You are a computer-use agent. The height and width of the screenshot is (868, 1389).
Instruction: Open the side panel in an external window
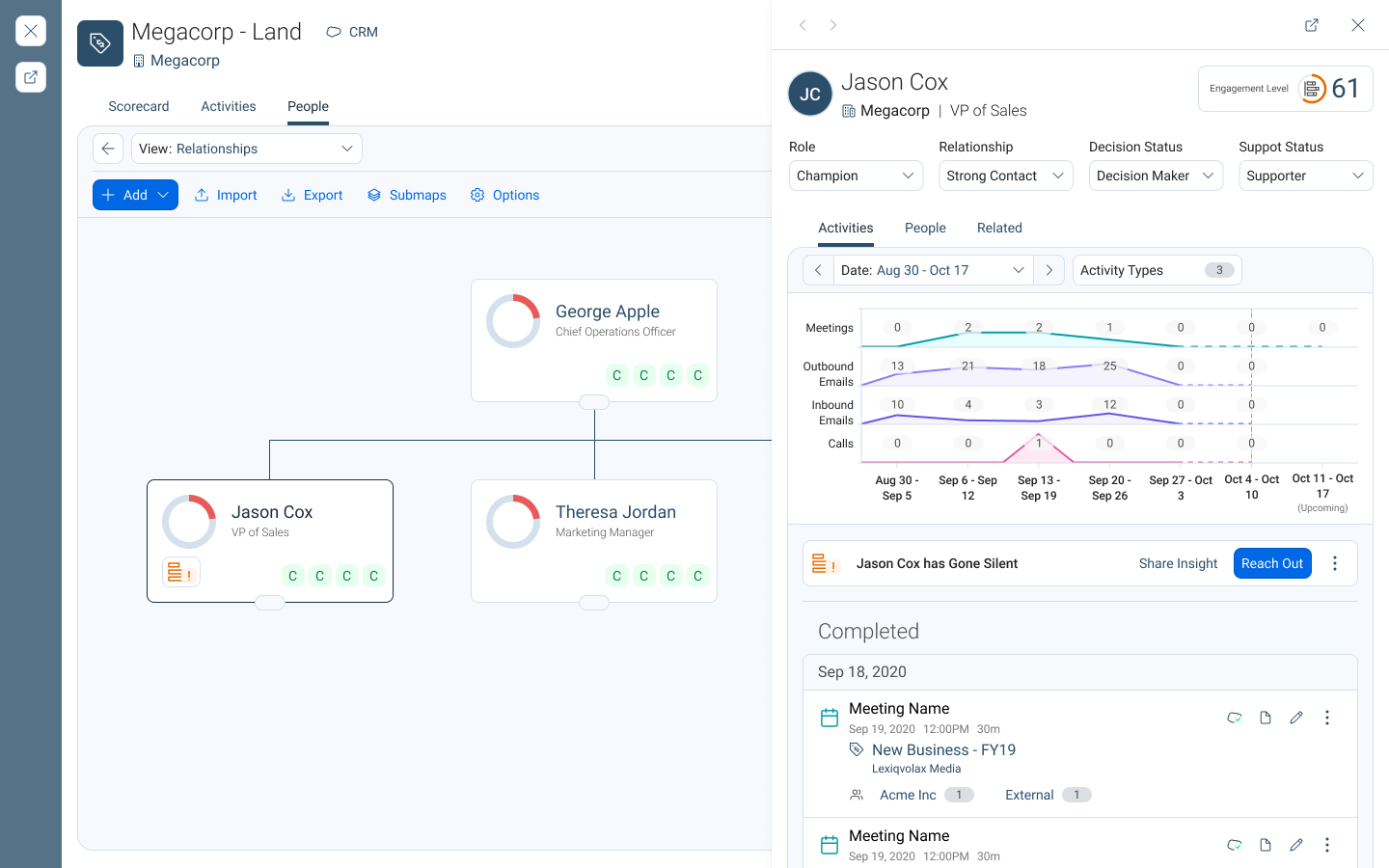(1312, 25)
